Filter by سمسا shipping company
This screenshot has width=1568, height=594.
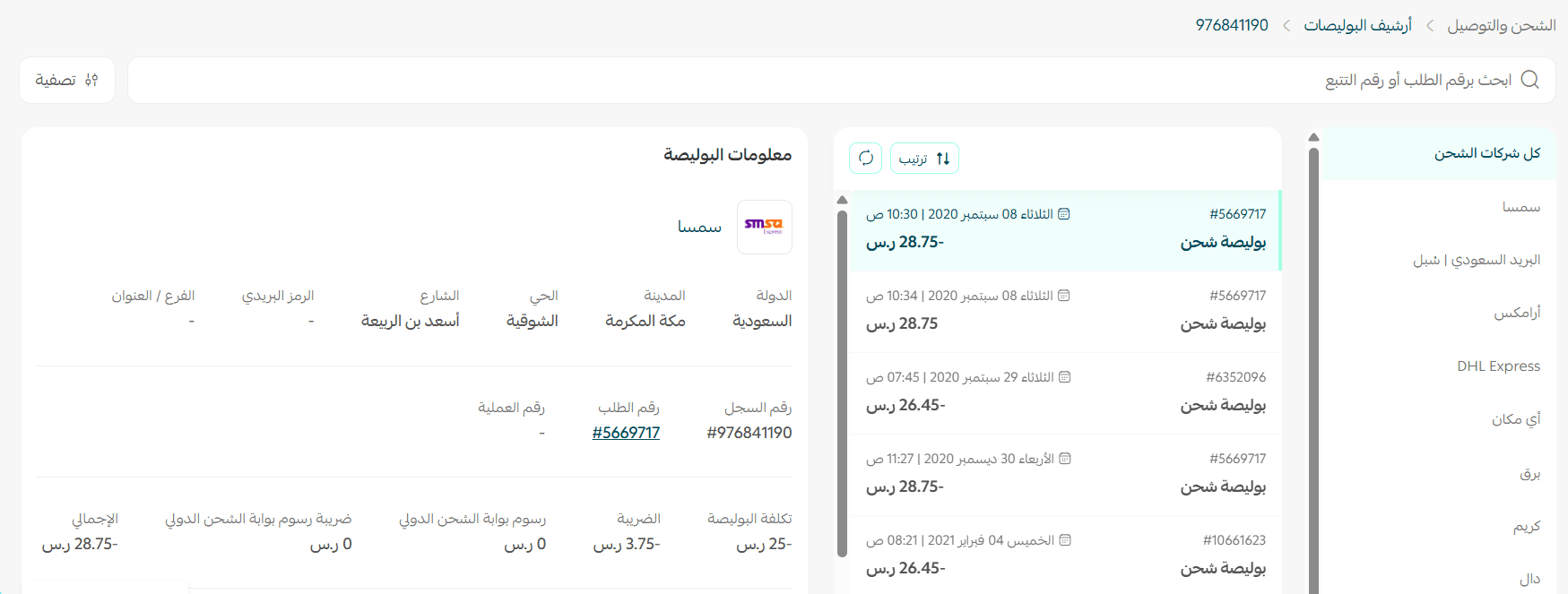1520,207
